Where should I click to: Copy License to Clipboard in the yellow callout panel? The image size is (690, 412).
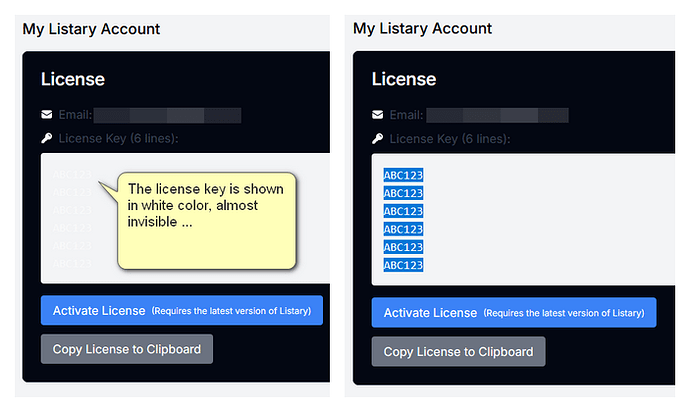(126, 350)
